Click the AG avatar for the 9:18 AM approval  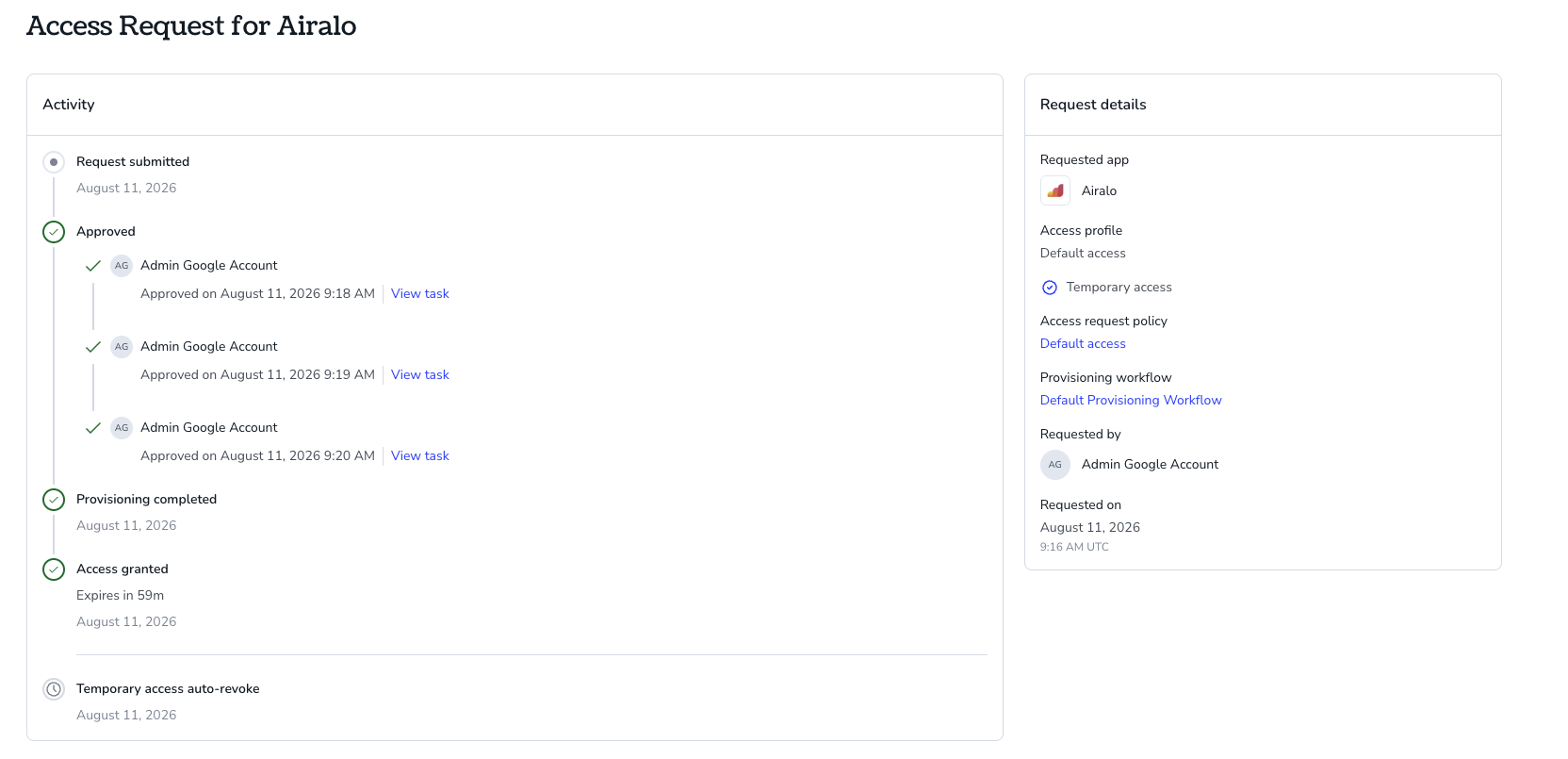(x=122, y=266)
